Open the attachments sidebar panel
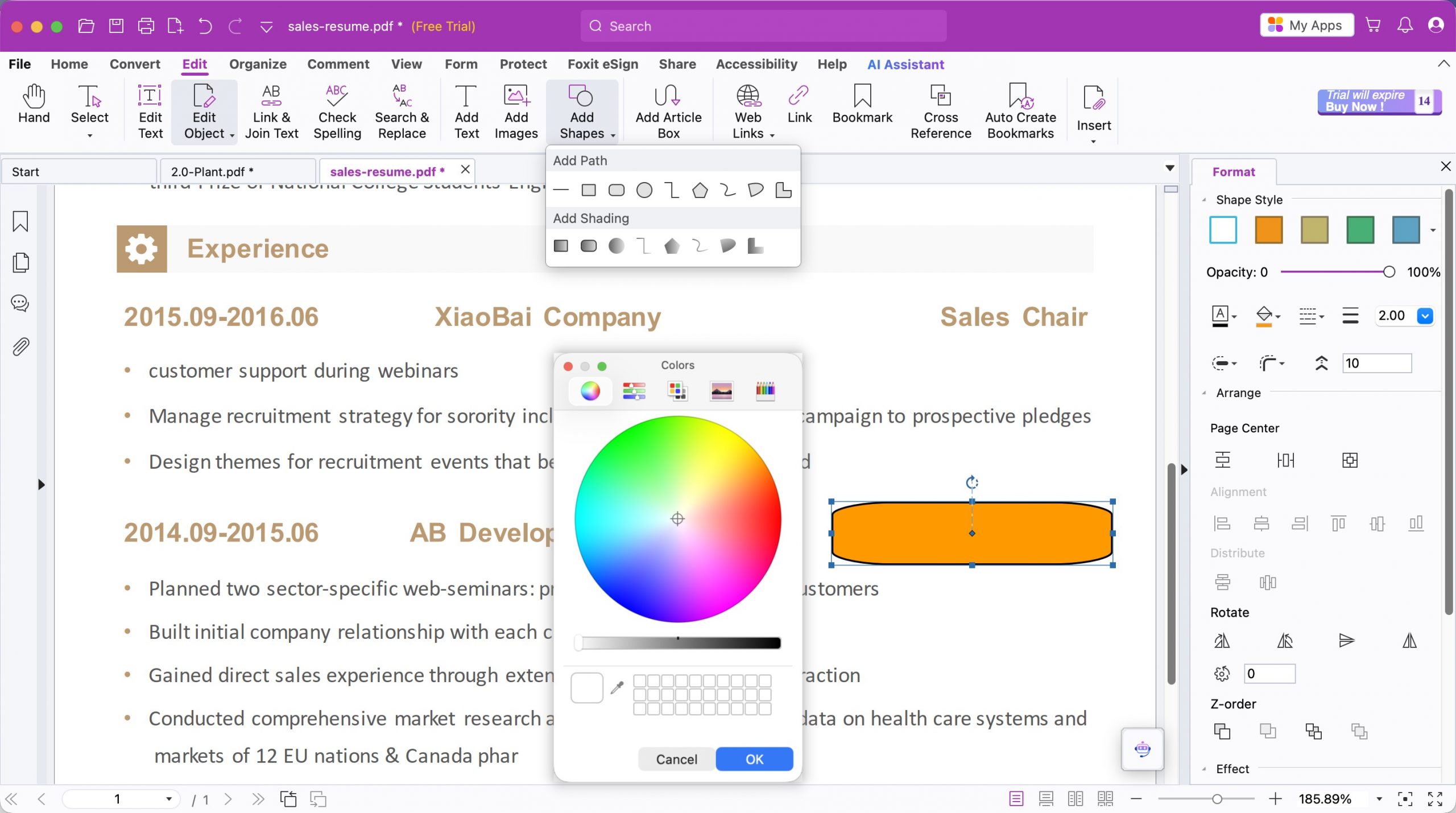This screenshot has height=813, width=1456. point(20,346)
